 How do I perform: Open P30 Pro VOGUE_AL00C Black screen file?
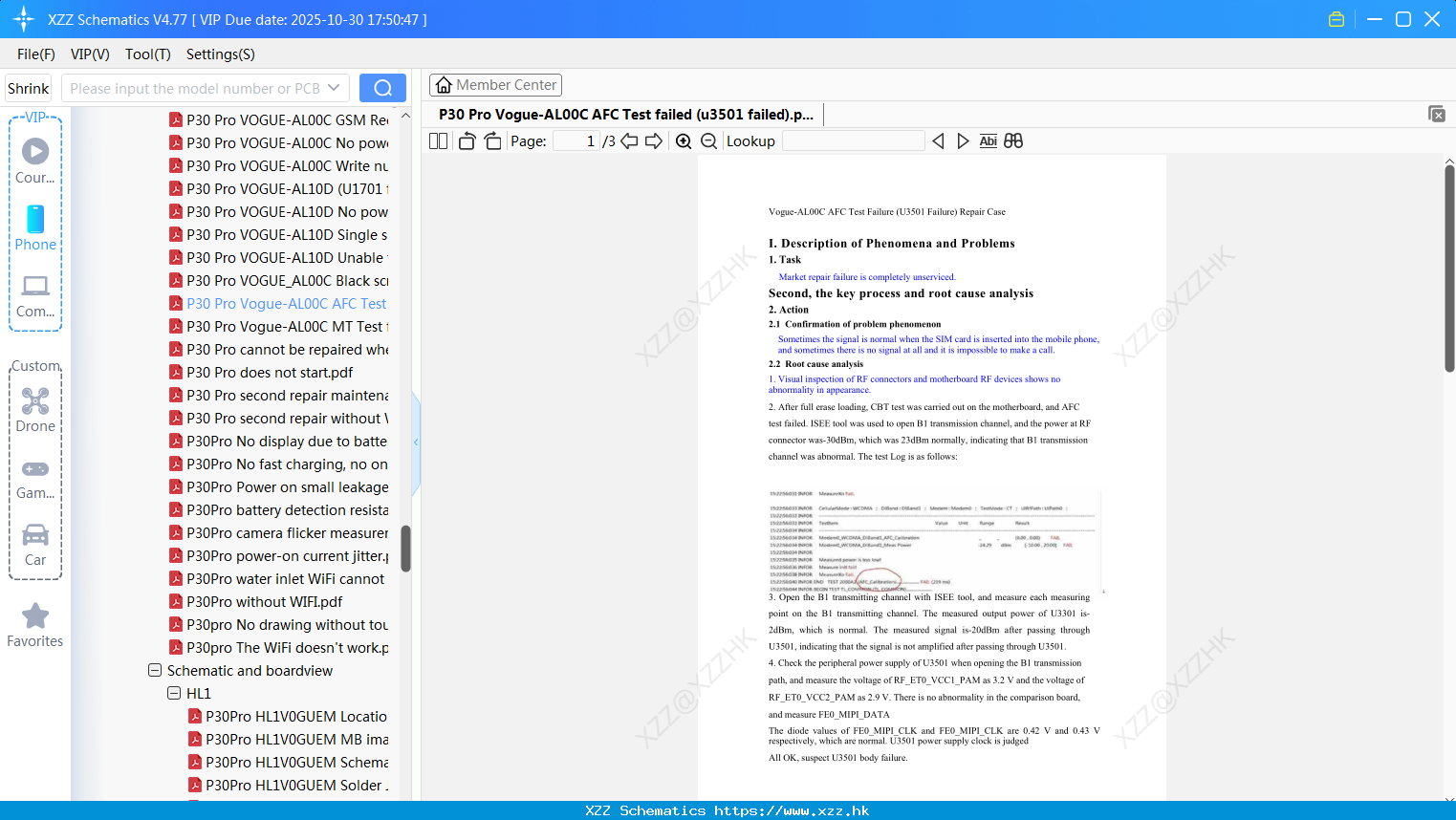pos(279,280)
